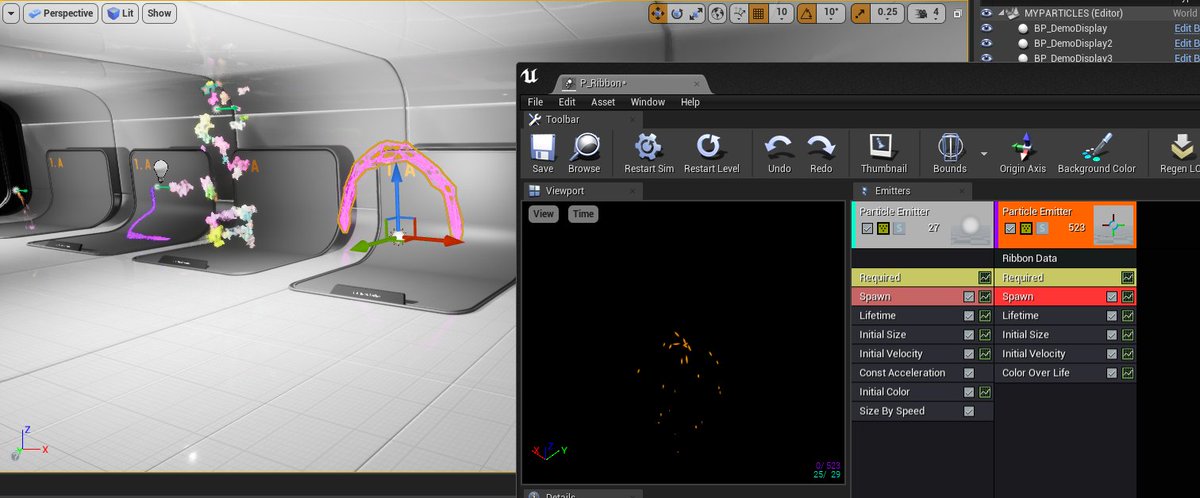
Task: Toggle world/local coordinate space globe icon
Action: pos(719,13)
